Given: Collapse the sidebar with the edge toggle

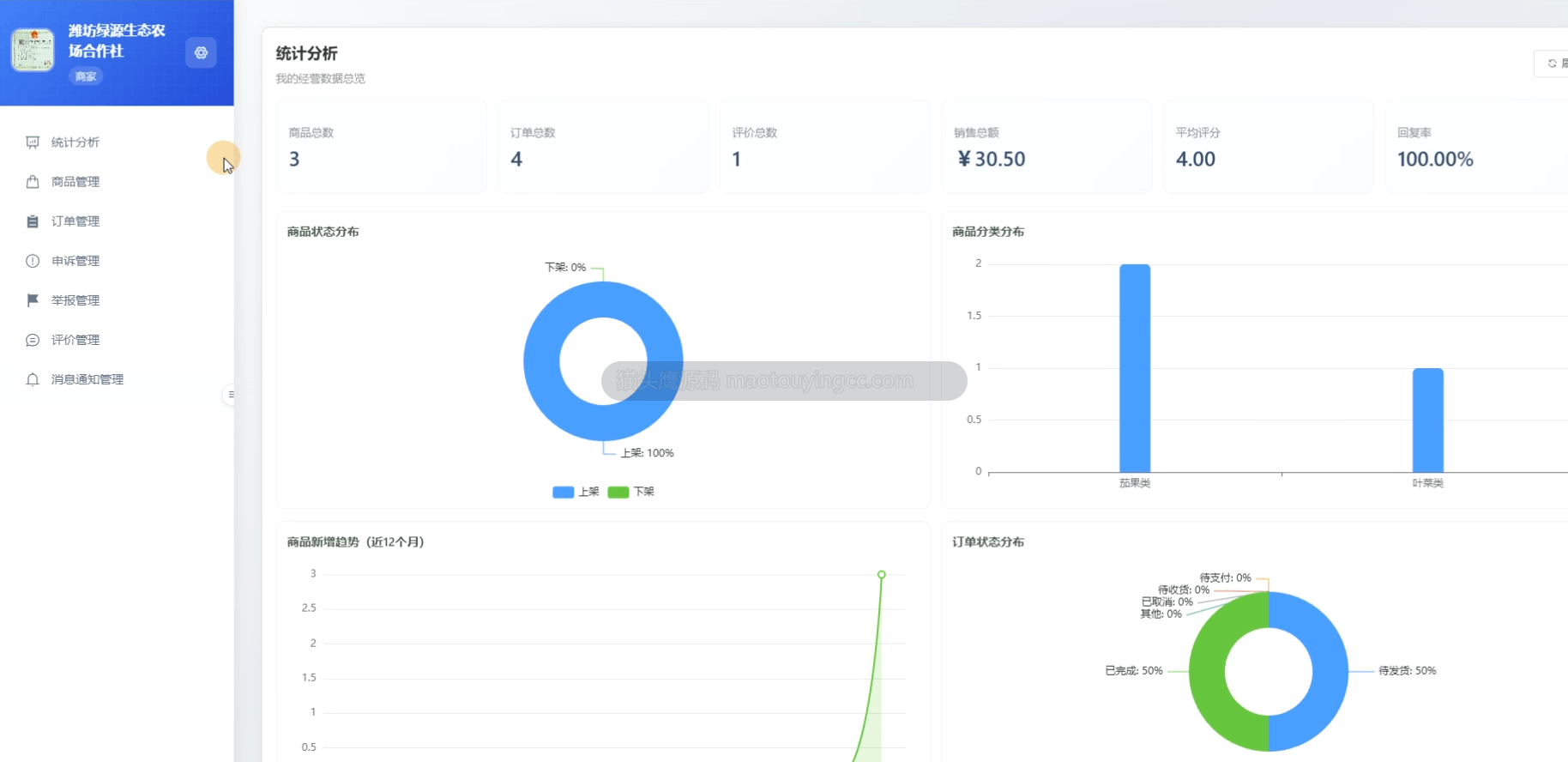Looking at the screenshot, I should pos(230,395).
